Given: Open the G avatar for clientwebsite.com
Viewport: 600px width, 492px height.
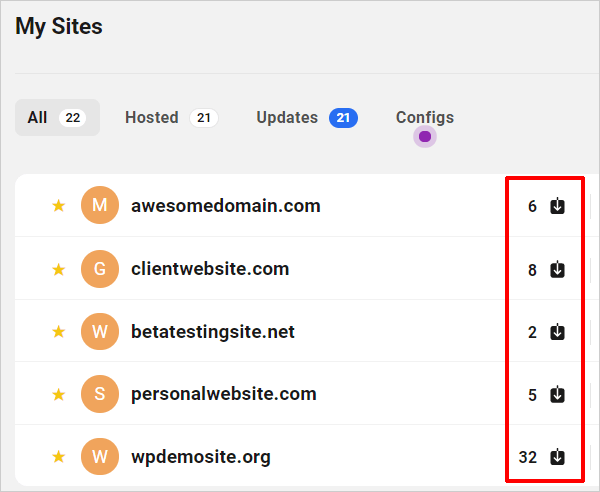Looking at the screenshot, I should (x=99, y=269).
